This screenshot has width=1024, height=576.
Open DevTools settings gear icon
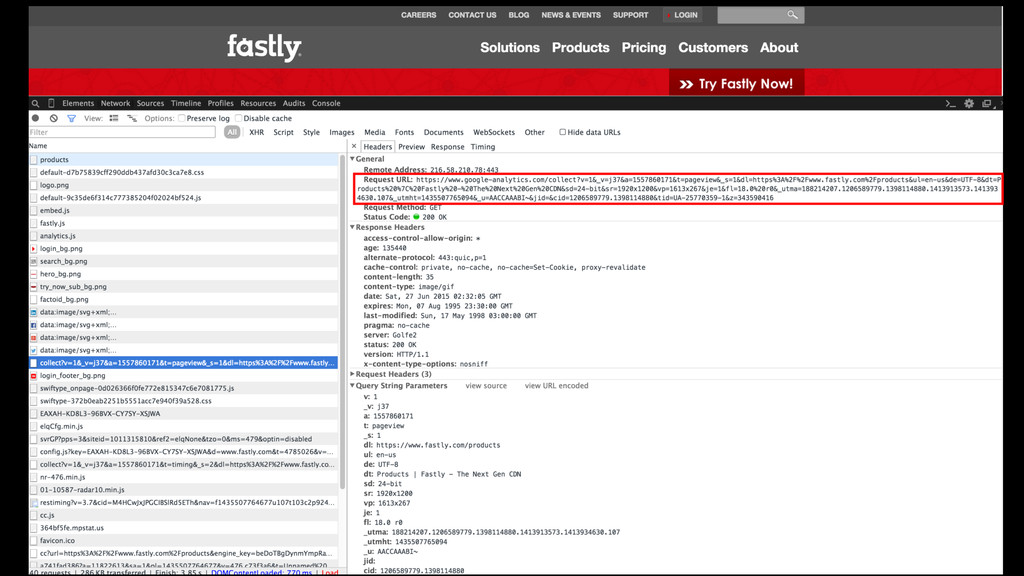coord(969,103)
